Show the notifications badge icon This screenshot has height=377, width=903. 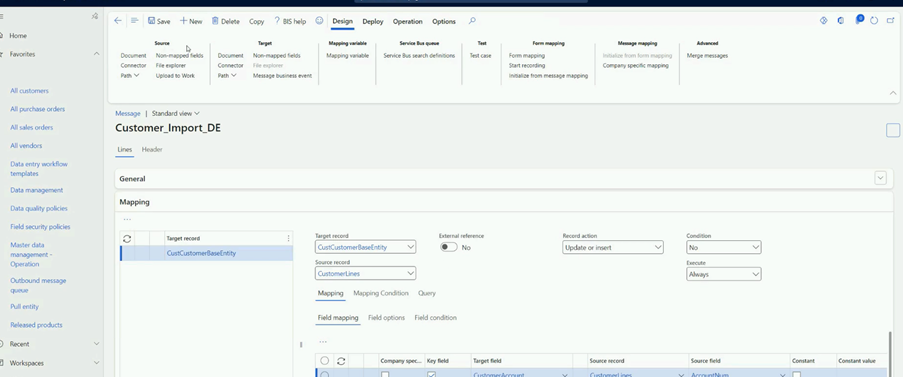[x=859, y=20]
